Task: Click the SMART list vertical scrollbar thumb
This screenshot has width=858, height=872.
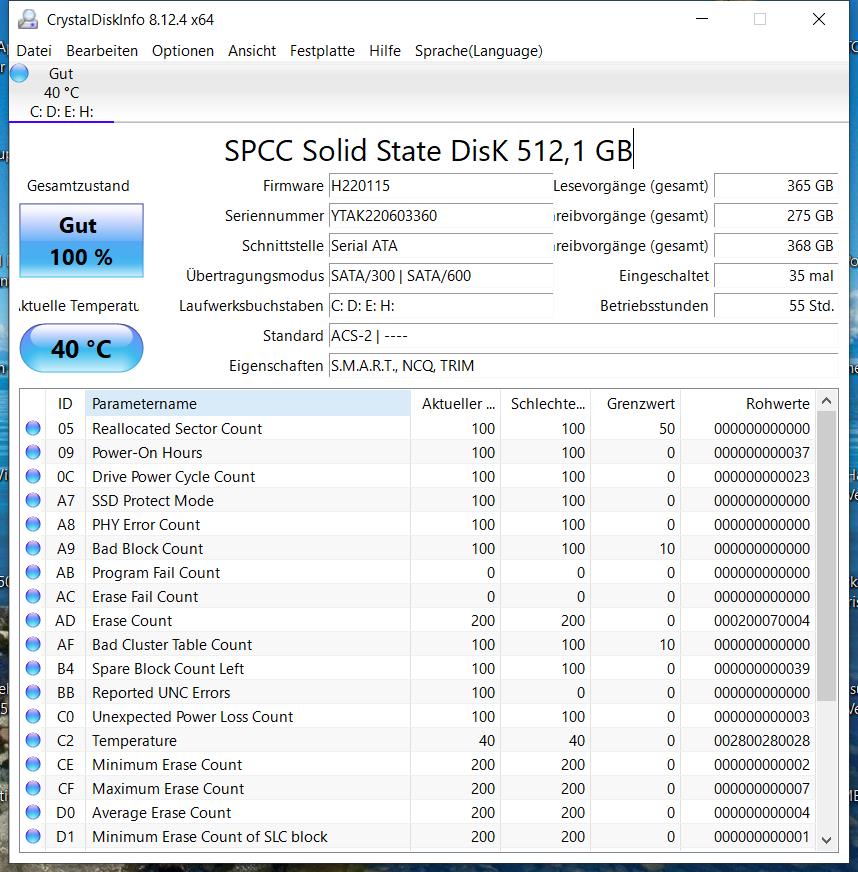Action: click(826, 556)
